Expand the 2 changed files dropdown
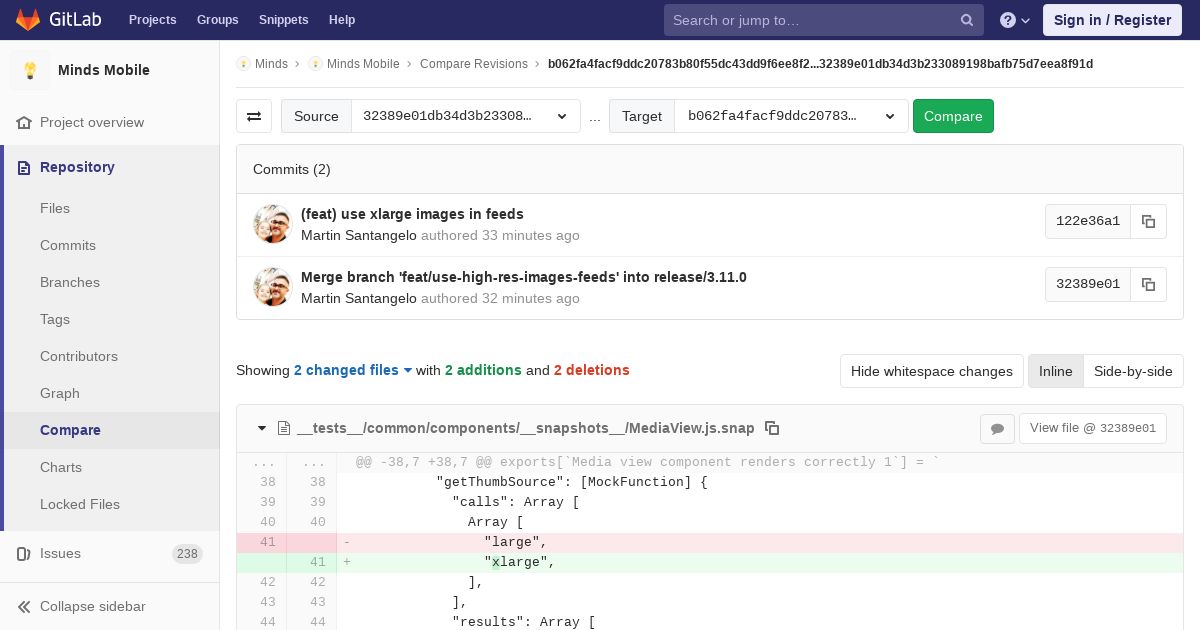Screen dimensions: 1200x630 353,370
